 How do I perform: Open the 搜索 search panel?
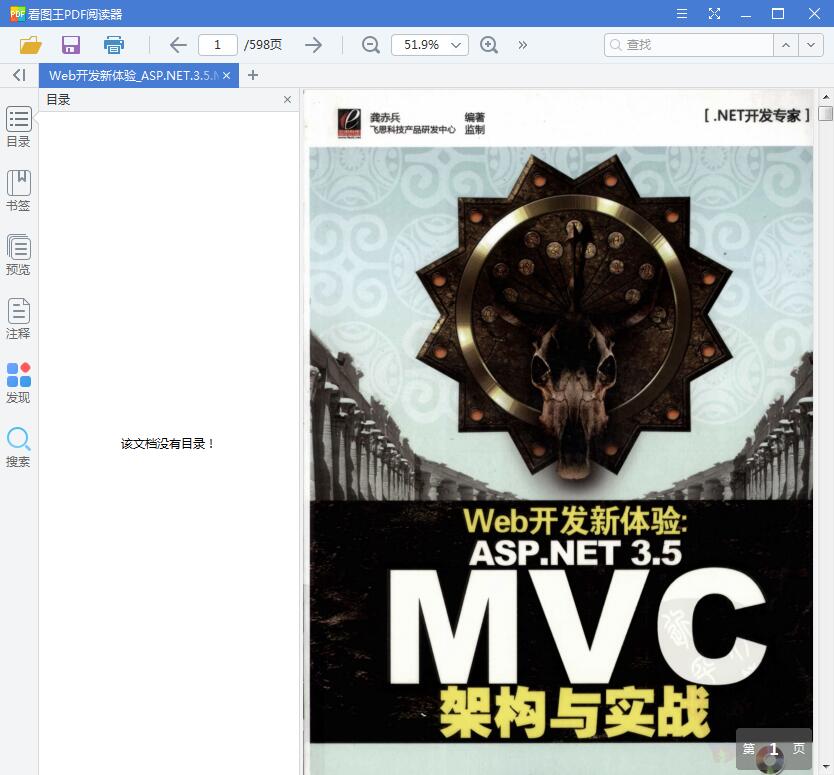19,447
